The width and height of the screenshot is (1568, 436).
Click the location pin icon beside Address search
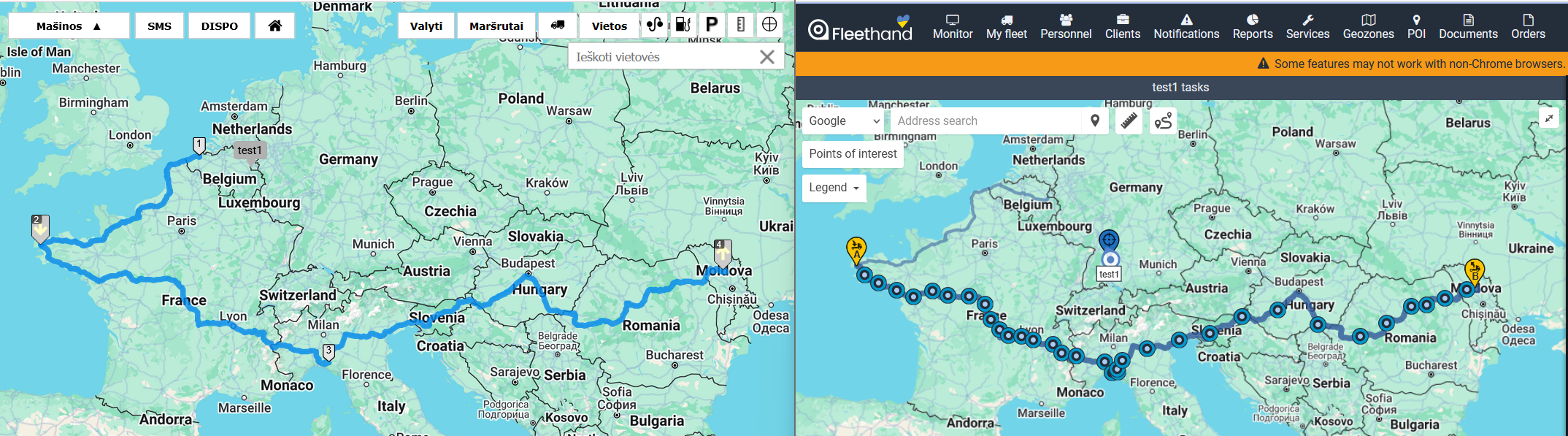(x=1095, y=121)
